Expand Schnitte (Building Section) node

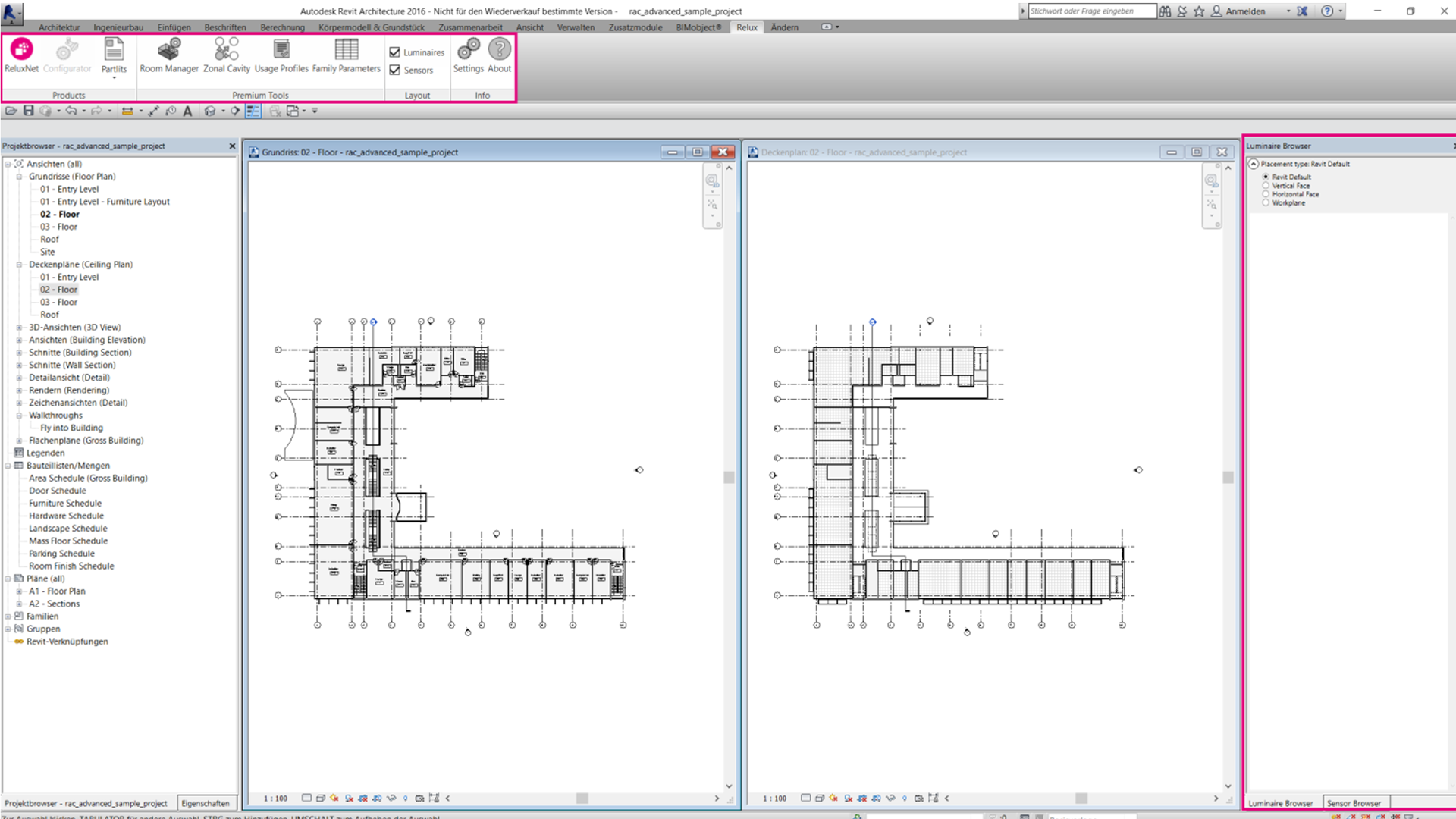[x=19, y=353]
